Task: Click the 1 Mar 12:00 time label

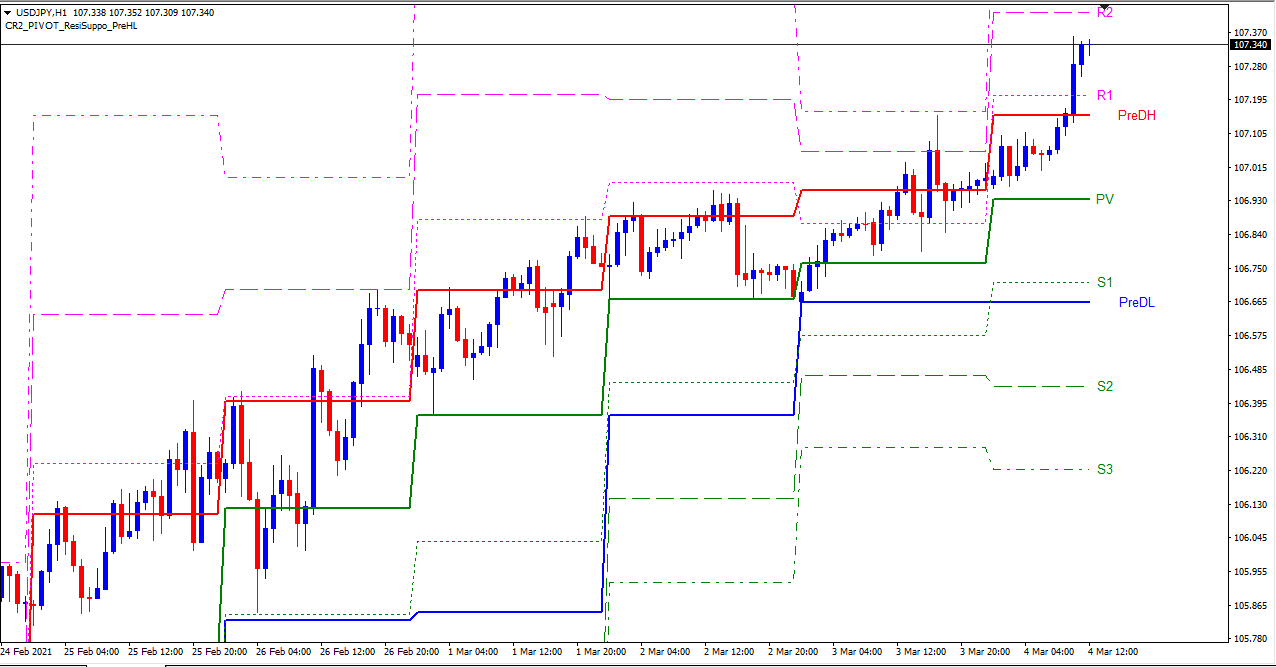Action: (539, 651)
